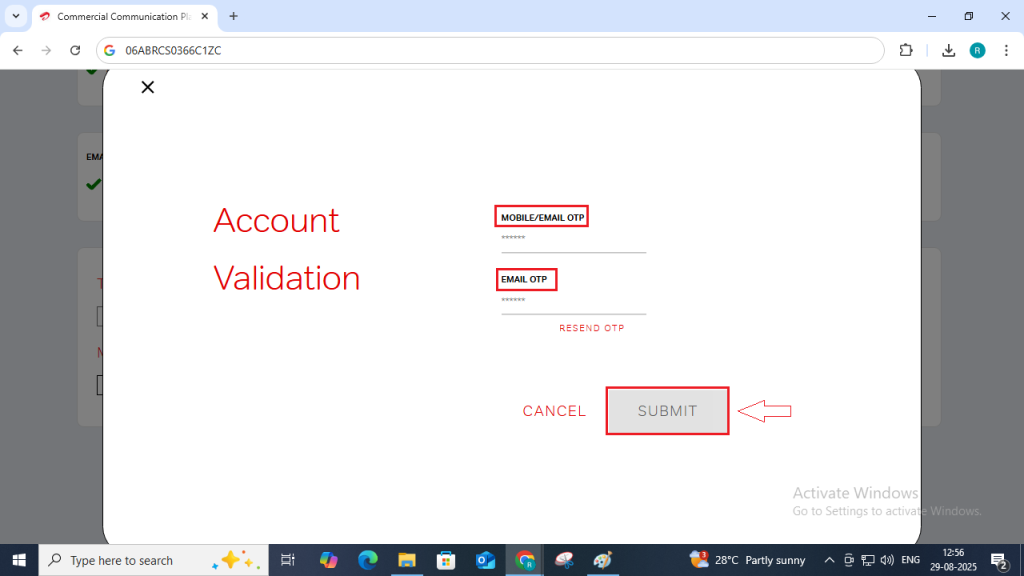Click the SUBMIT button
Image resolution: width=1024 pixels, height=576 pixels.
(667, 411)
